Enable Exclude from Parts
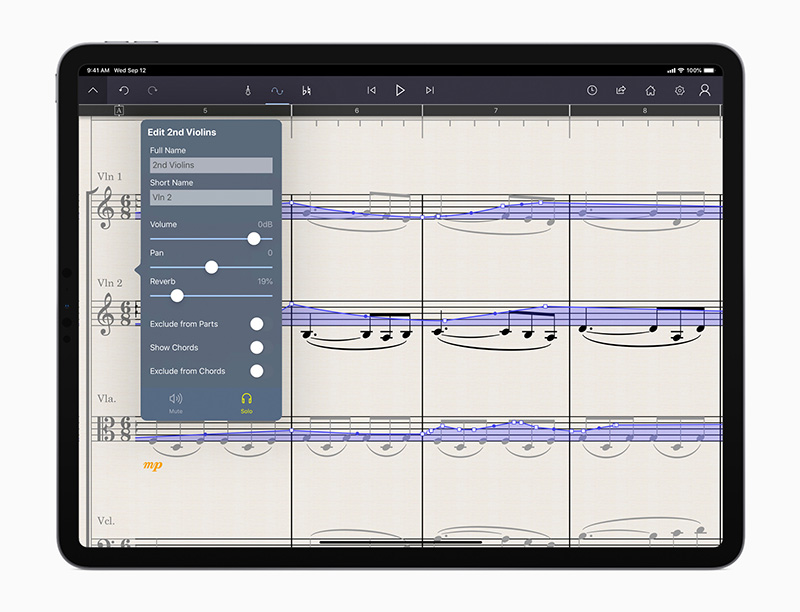The width and height of the screenshot is (800, 612). 258,323
